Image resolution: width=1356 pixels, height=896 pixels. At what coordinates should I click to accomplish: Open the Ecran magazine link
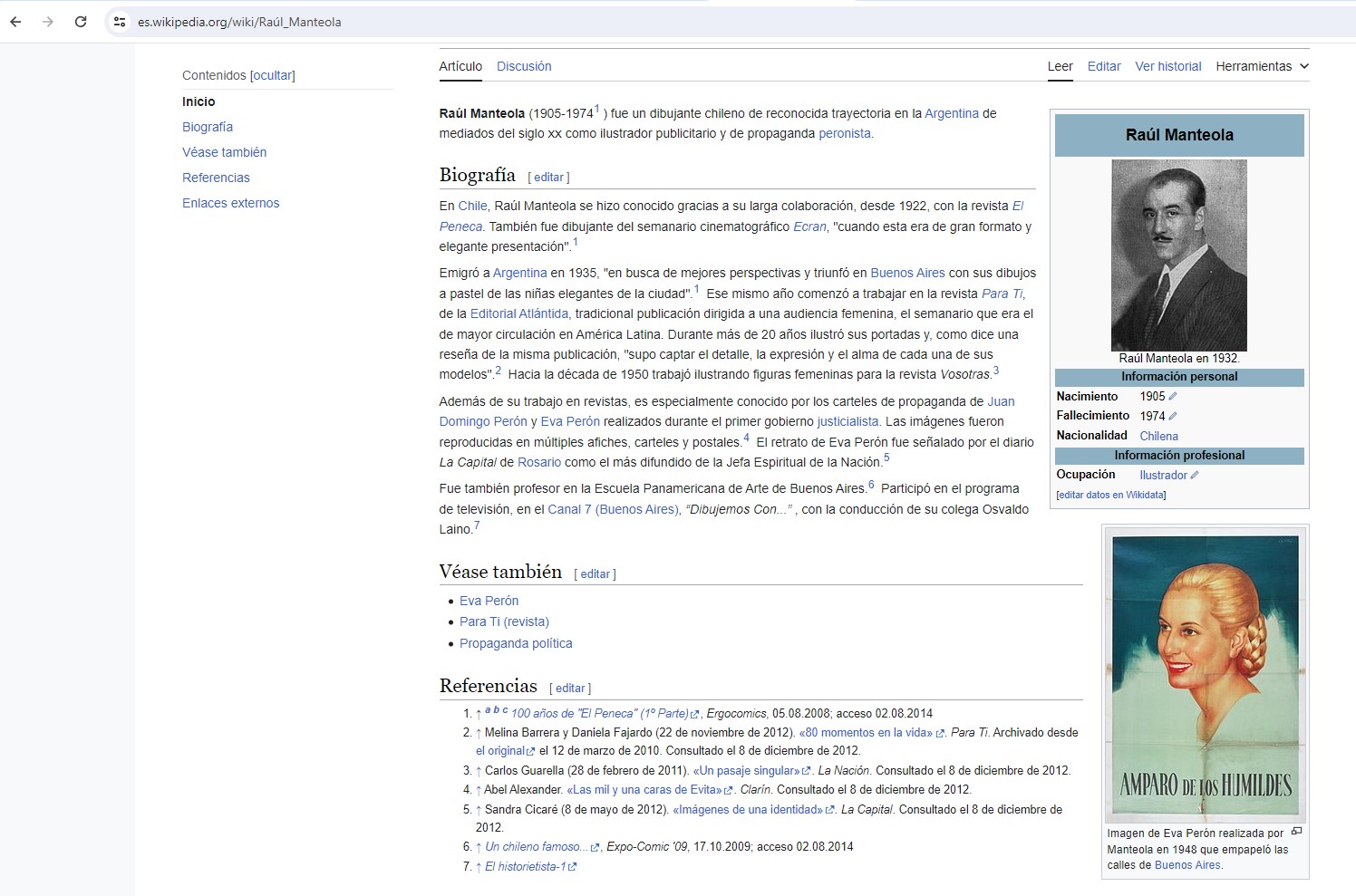(x=809, y=226)
